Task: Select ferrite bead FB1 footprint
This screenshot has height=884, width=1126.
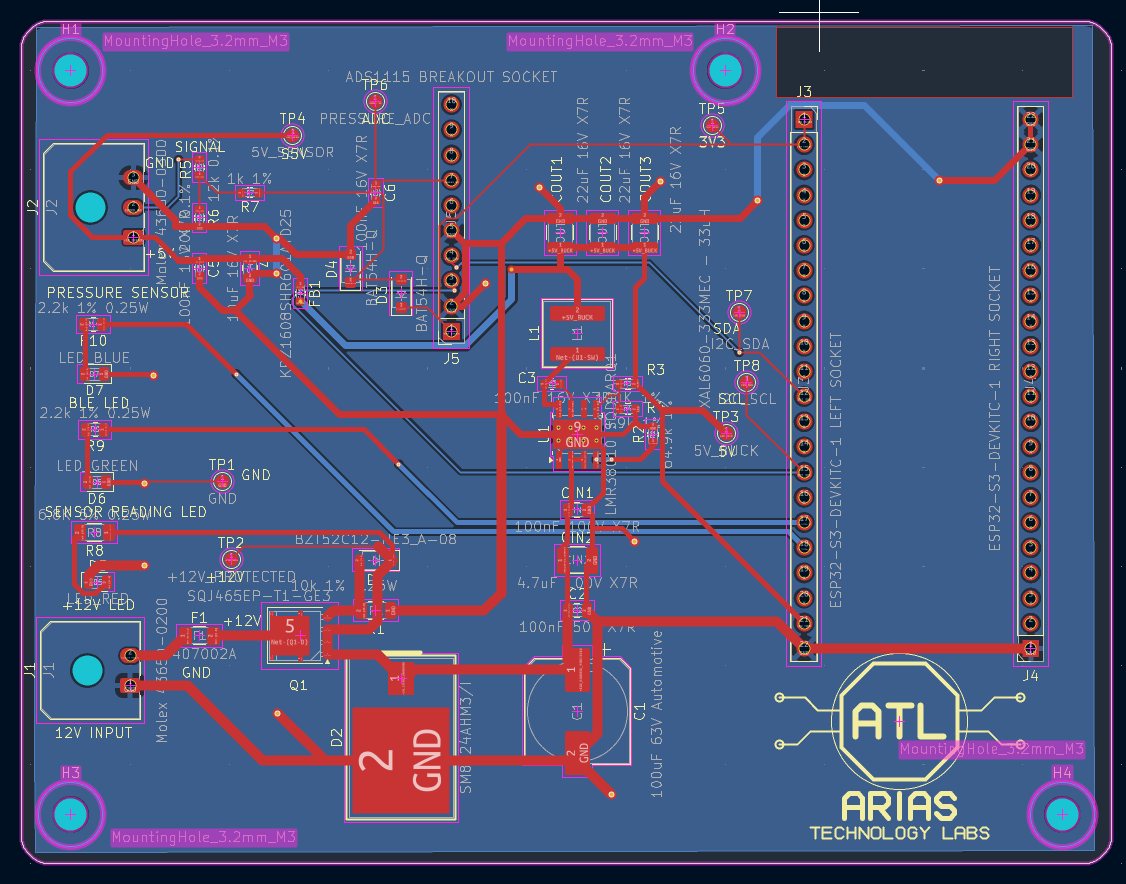Action: [x=301, y=293]
